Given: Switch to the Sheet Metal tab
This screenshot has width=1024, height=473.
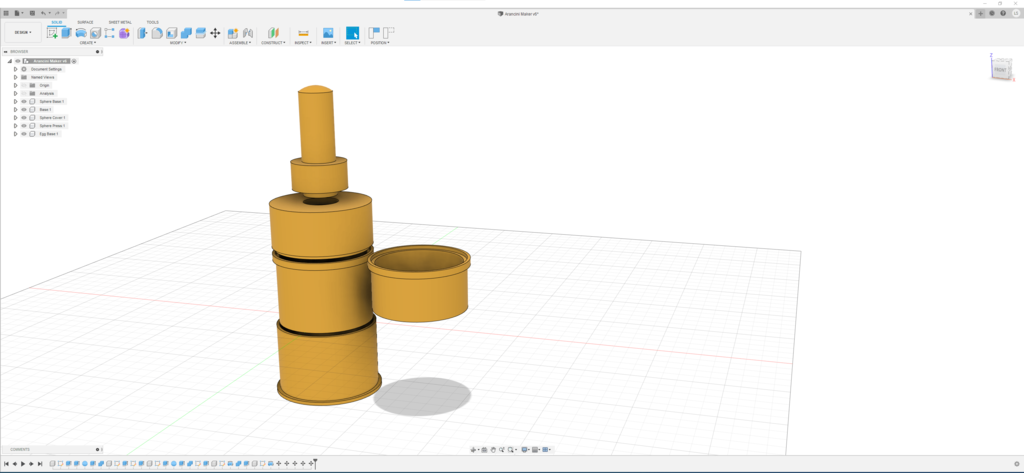Looking at the screenshot, I should (x=120, y=22).
